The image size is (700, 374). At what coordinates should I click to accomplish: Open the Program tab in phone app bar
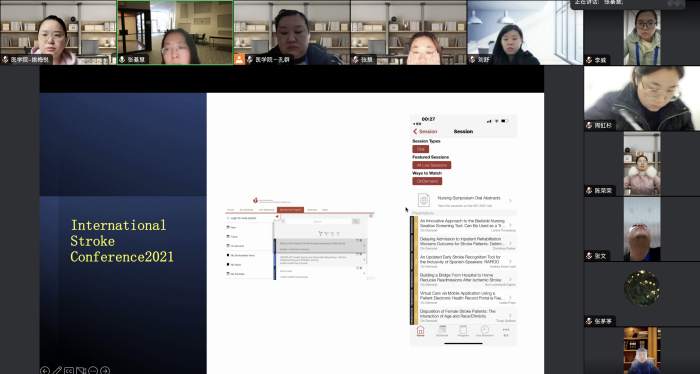point(463,331)
